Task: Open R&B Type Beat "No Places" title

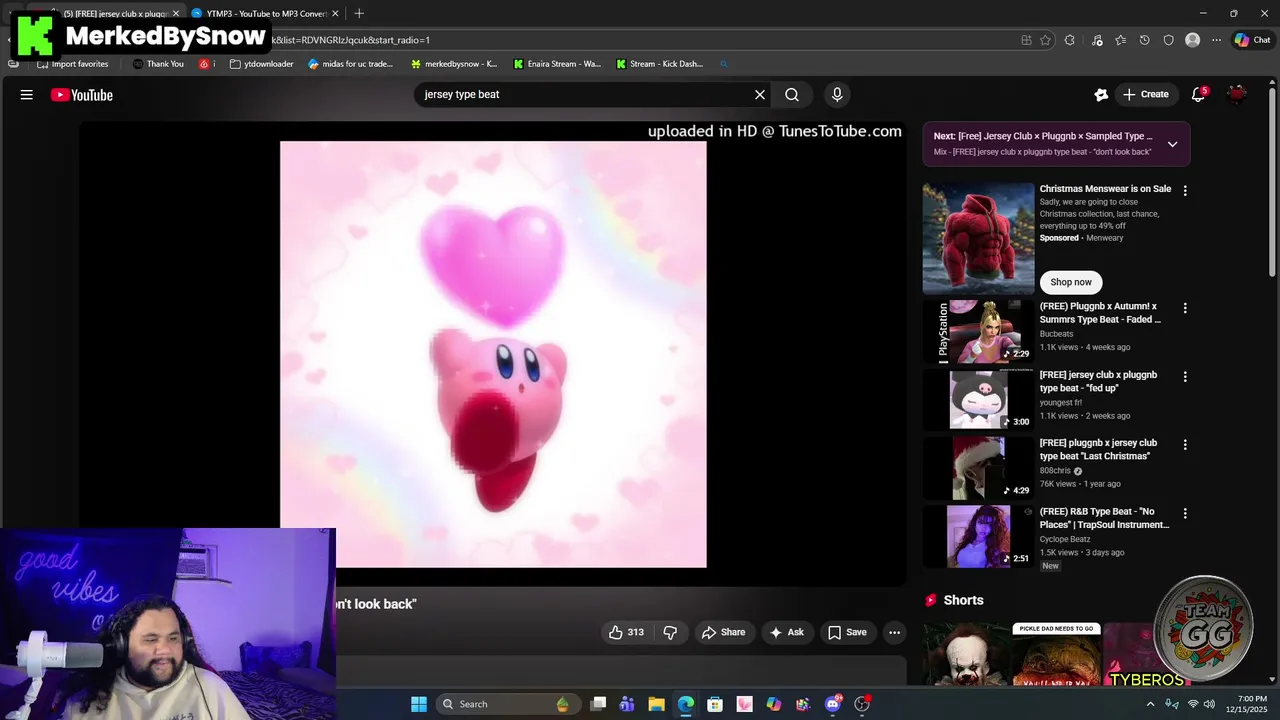Action: (x=1104, y=518)
